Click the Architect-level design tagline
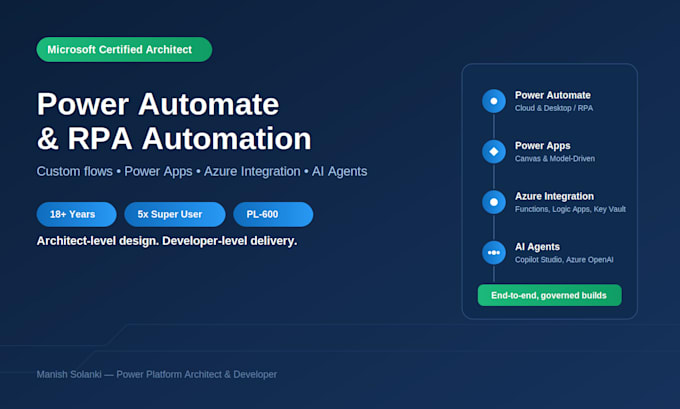Viewport: 680px width, 409px height. (167, 241)
